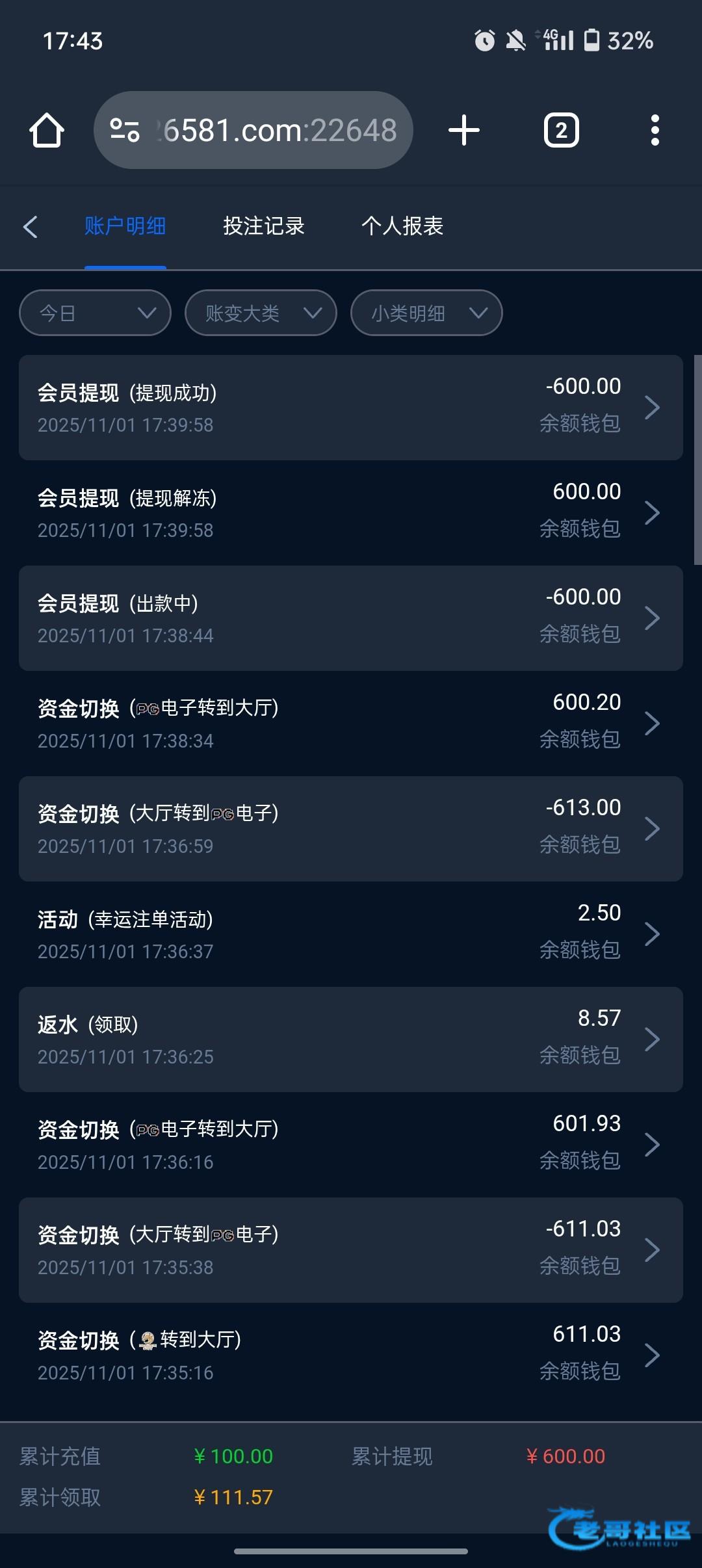Expand the 账变大类 category dropdown
The height and width of the screenshot is (1568, 702).
(261, 313)
